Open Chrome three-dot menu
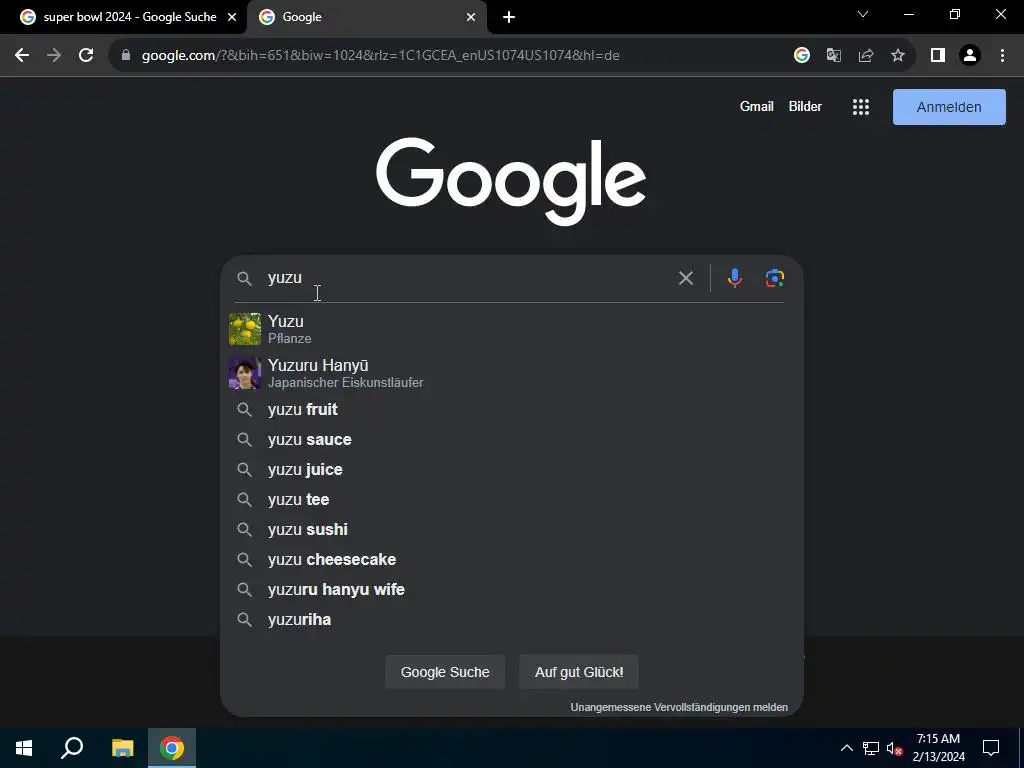The height and width of the screenshot is (768, 1024). (1002, 56)
